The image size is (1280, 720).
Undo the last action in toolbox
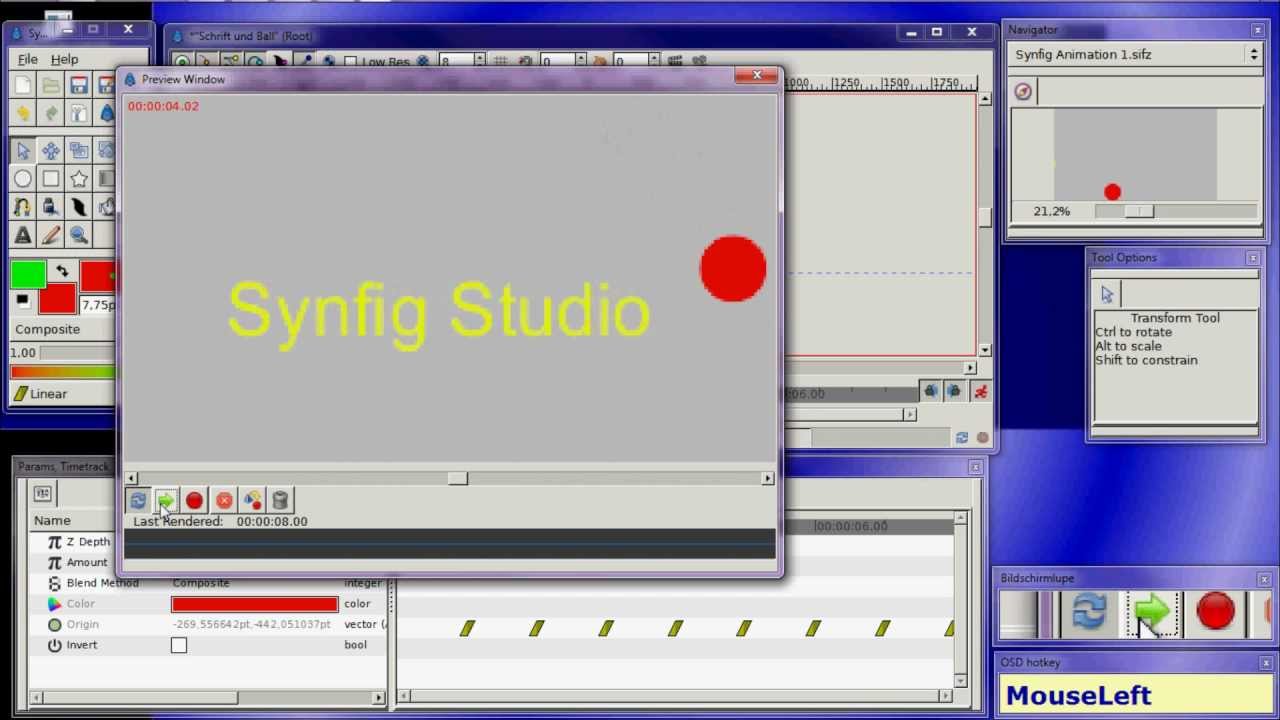click(23, 113)
